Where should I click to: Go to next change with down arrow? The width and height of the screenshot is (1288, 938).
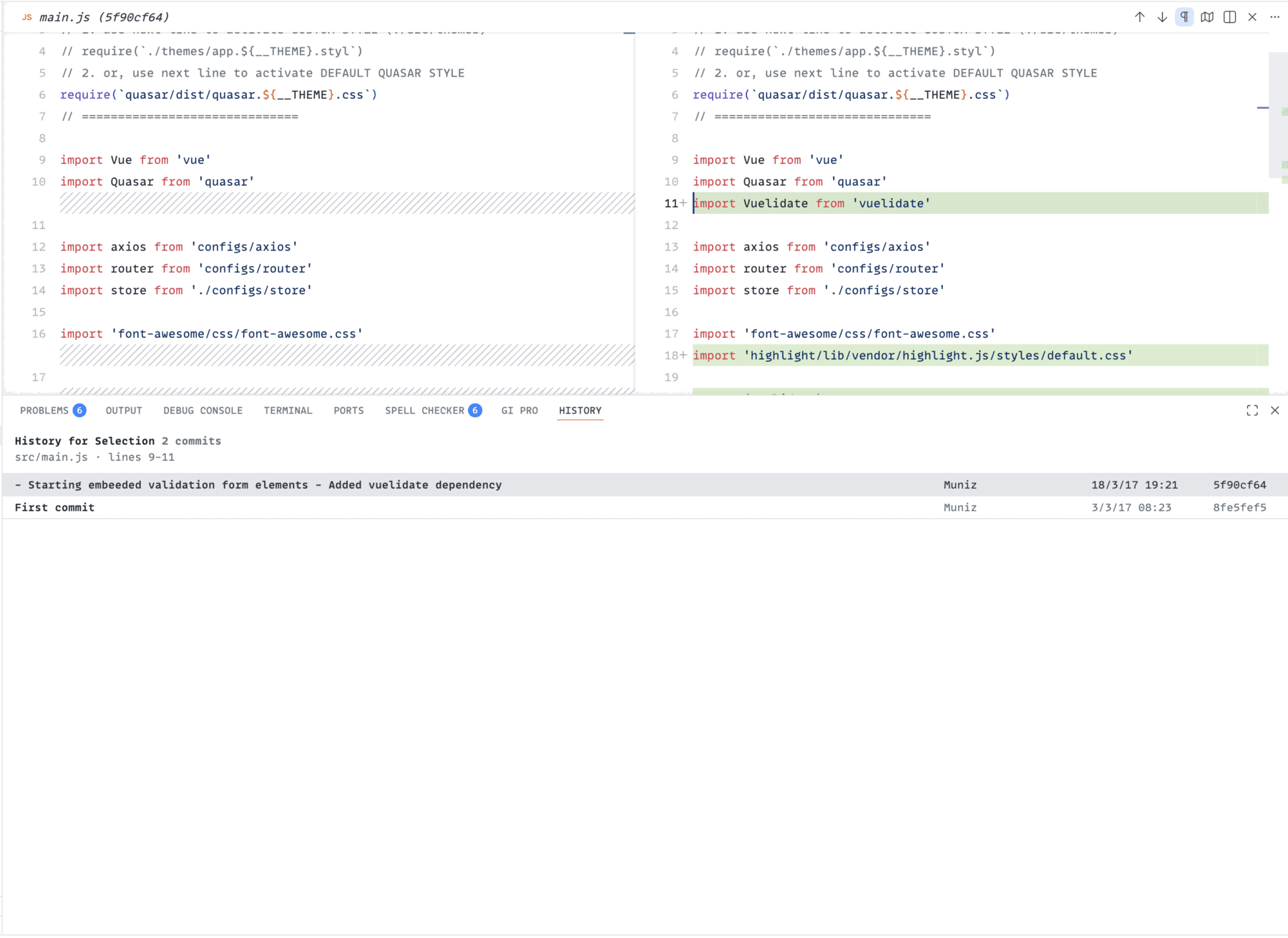(1162, 17)
